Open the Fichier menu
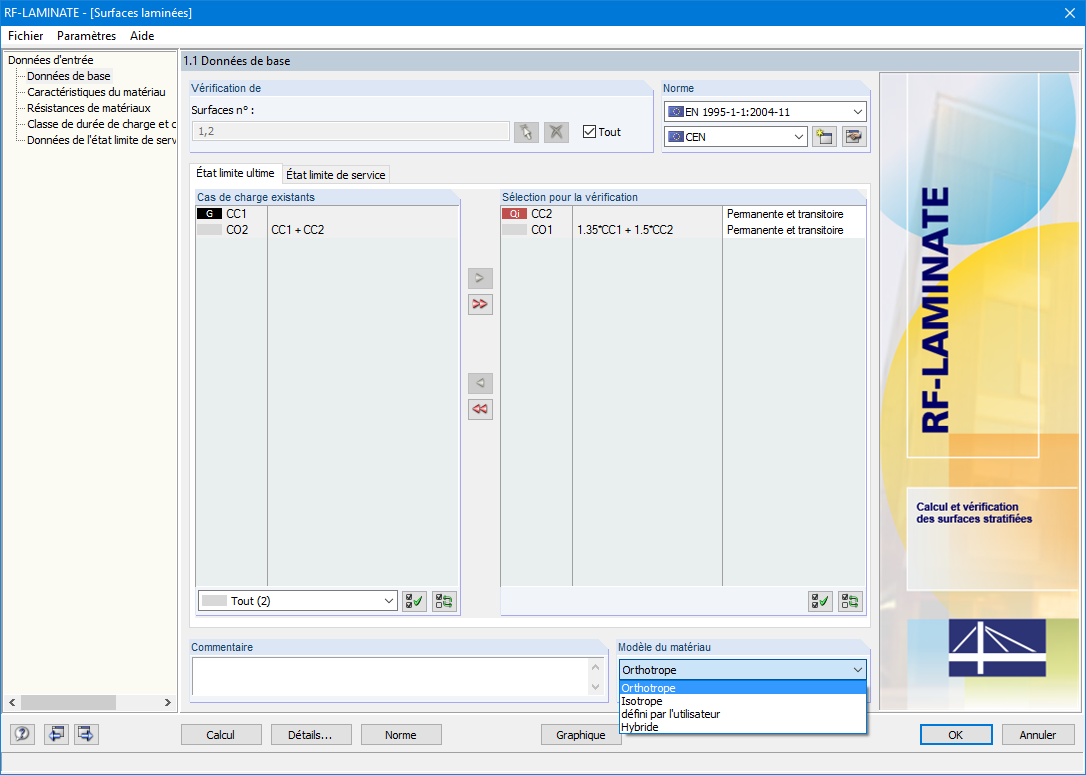 (26, 36)
